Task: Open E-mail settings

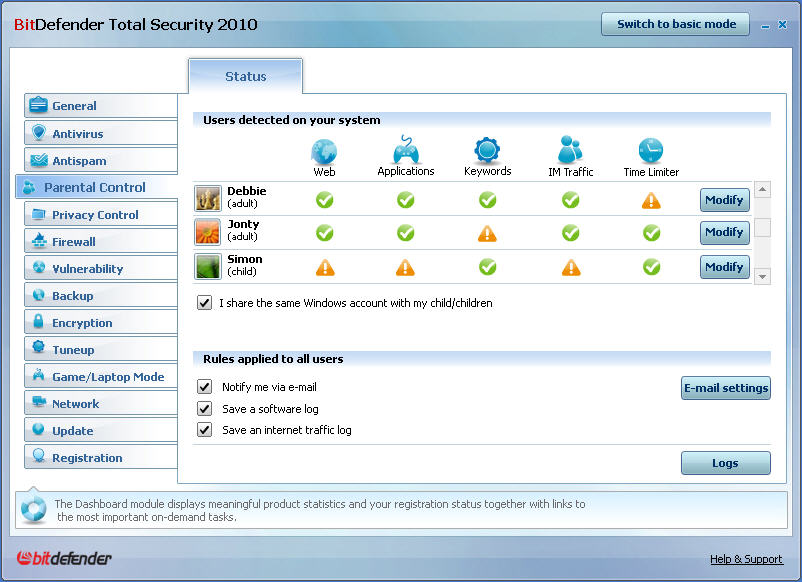Action: click(725, 388)
